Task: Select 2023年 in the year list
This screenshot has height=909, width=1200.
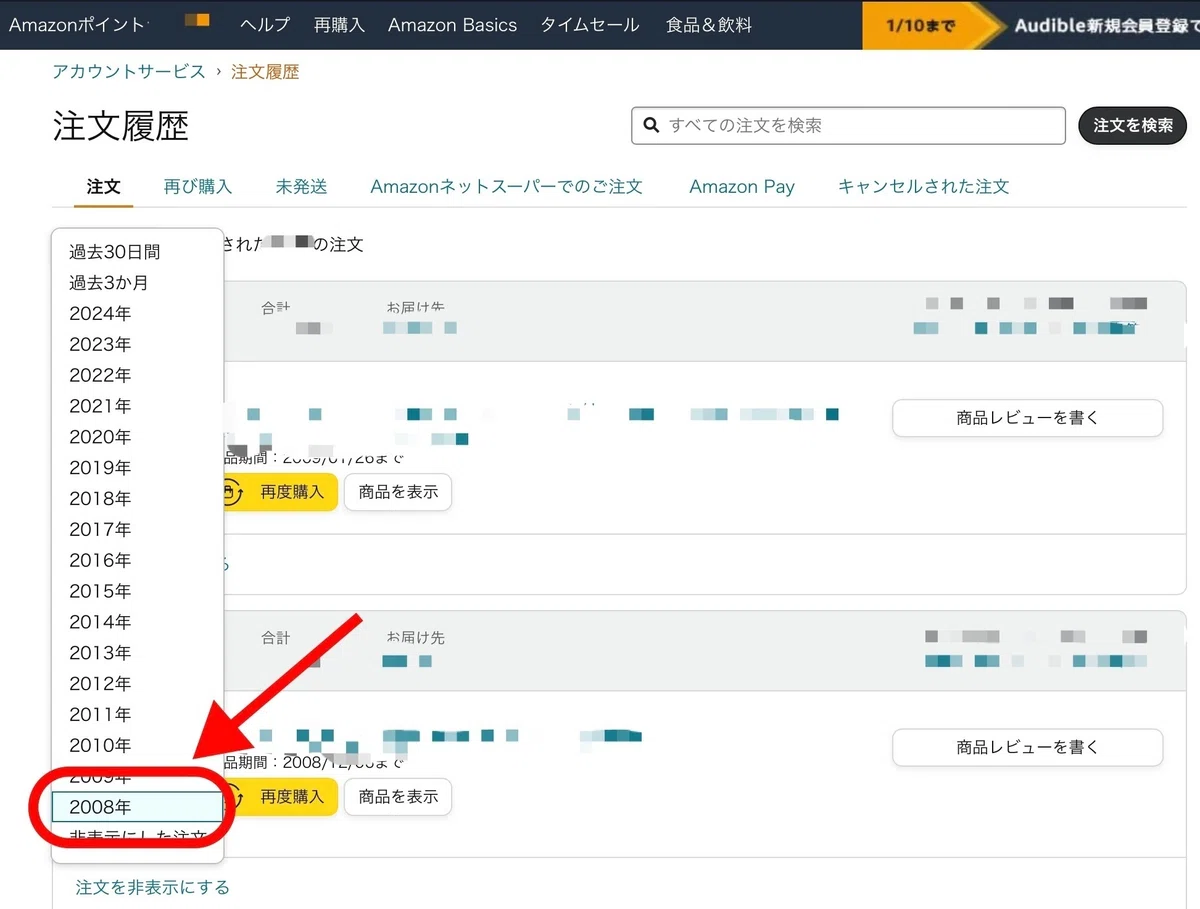Action: (137, 345)
